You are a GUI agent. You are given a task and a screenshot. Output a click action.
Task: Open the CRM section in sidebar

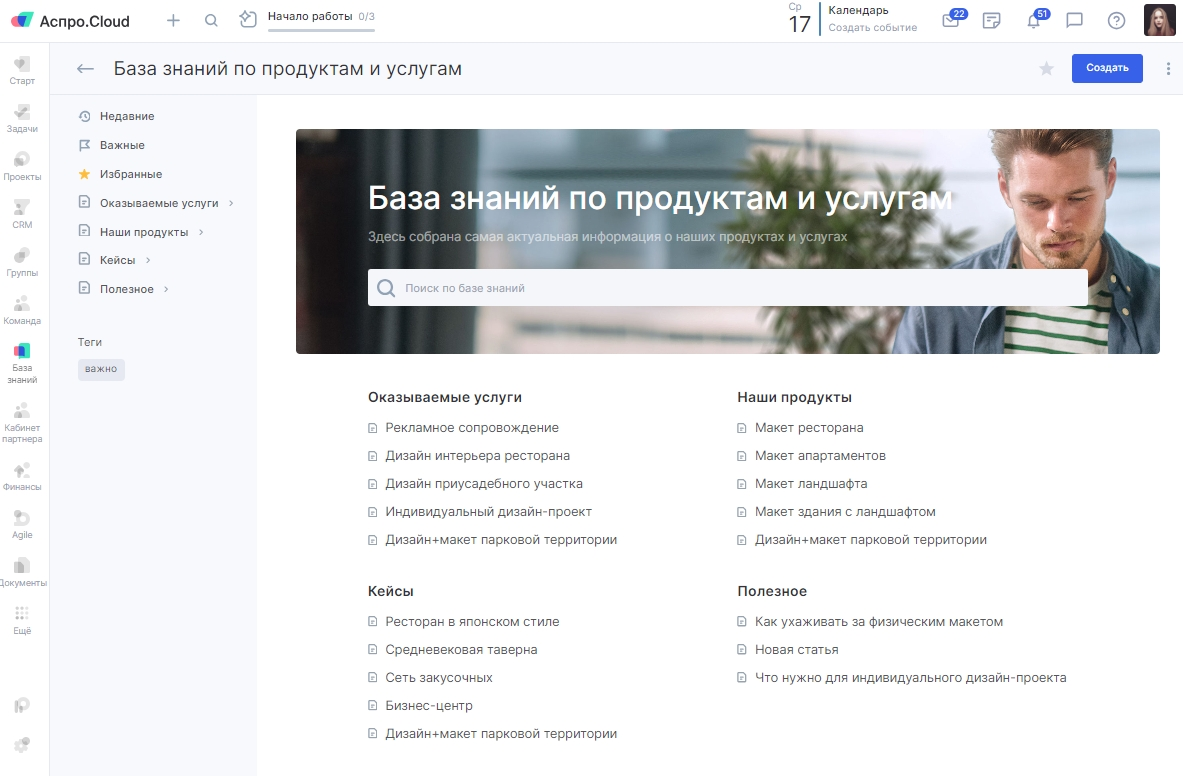(22, 214)
